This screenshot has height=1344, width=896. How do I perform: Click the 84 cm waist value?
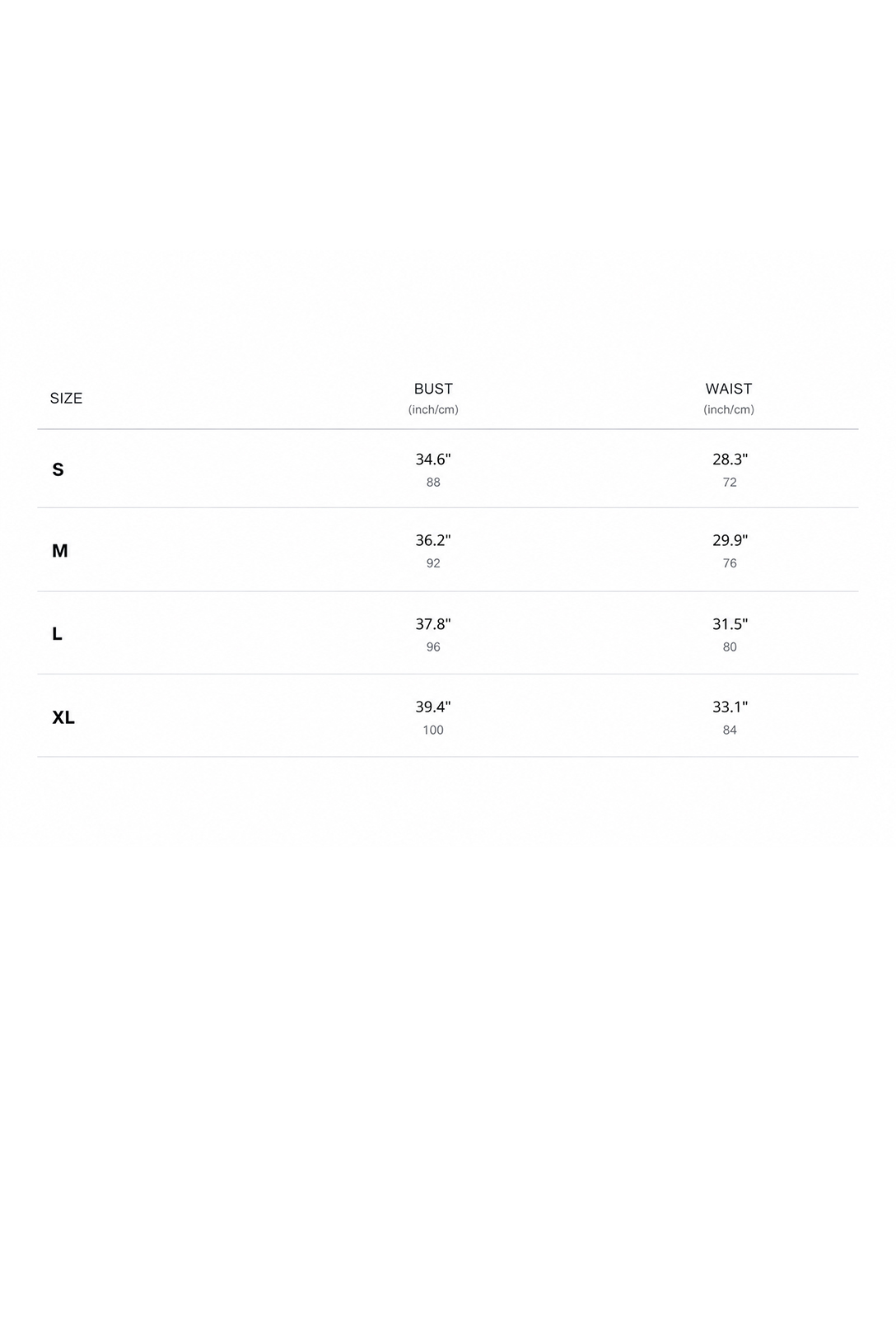[730, 730]
